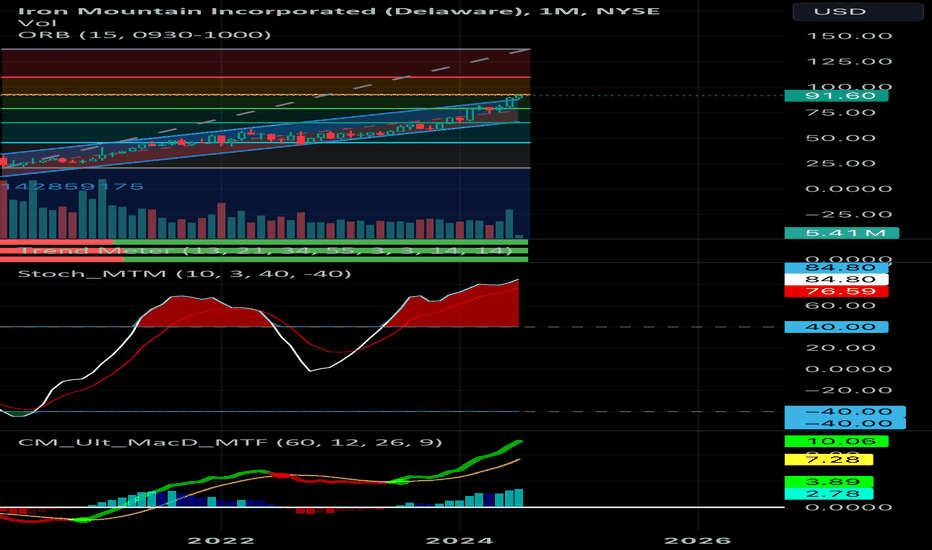The height and width of the screenshot is (550, 932).
Task: Click the 150.00 price axis label
Action: [849, 36]
